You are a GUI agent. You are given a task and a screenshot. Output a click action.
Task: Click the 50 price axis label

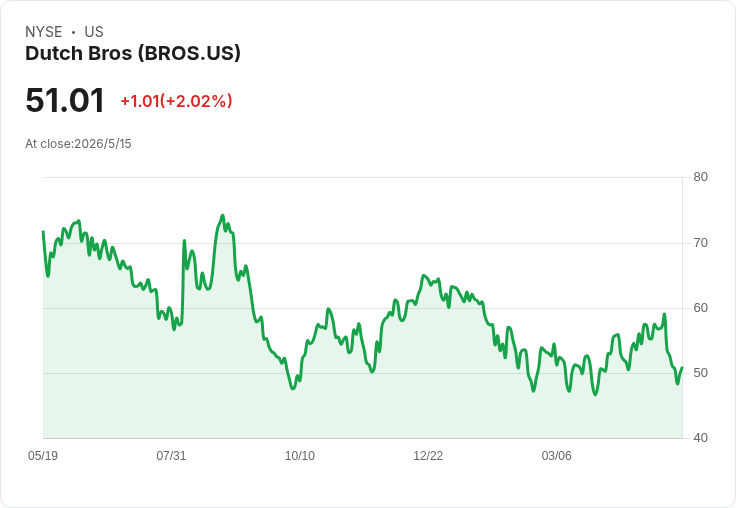700,373
